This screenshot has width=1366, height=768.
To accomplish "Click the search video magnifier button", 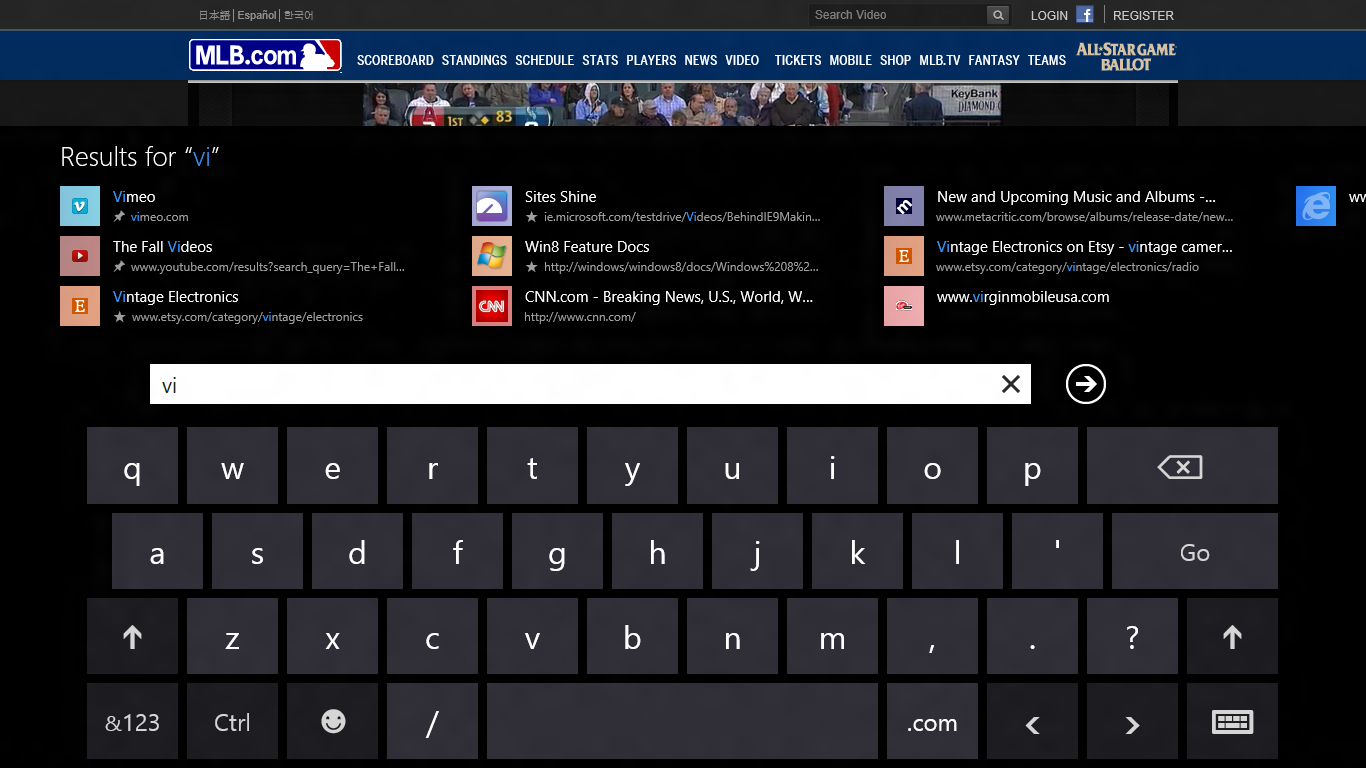I will tap(997, 15).
